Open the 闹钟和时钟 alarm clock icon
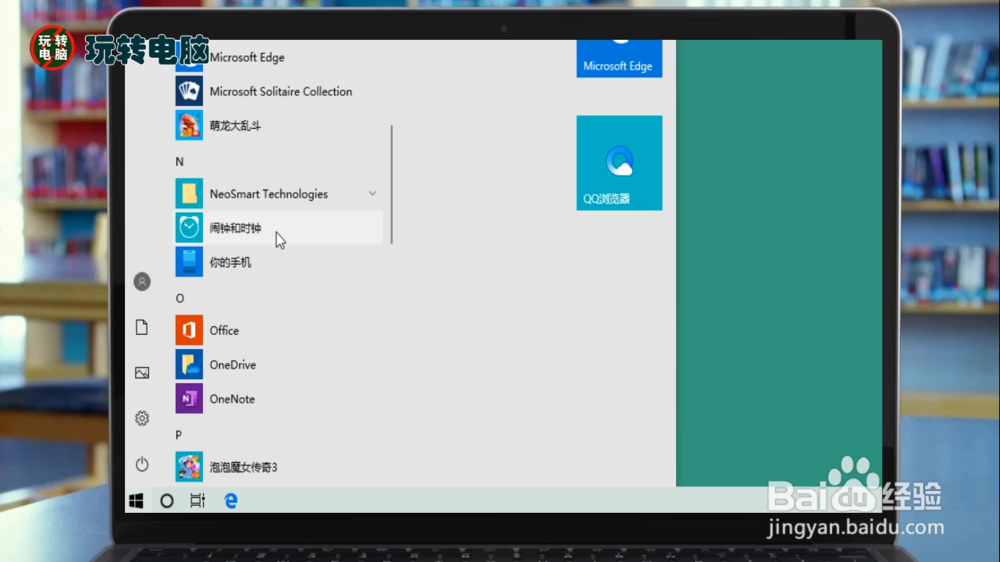The height and width of the screenshot is (562, 1000). click(189, 228)
